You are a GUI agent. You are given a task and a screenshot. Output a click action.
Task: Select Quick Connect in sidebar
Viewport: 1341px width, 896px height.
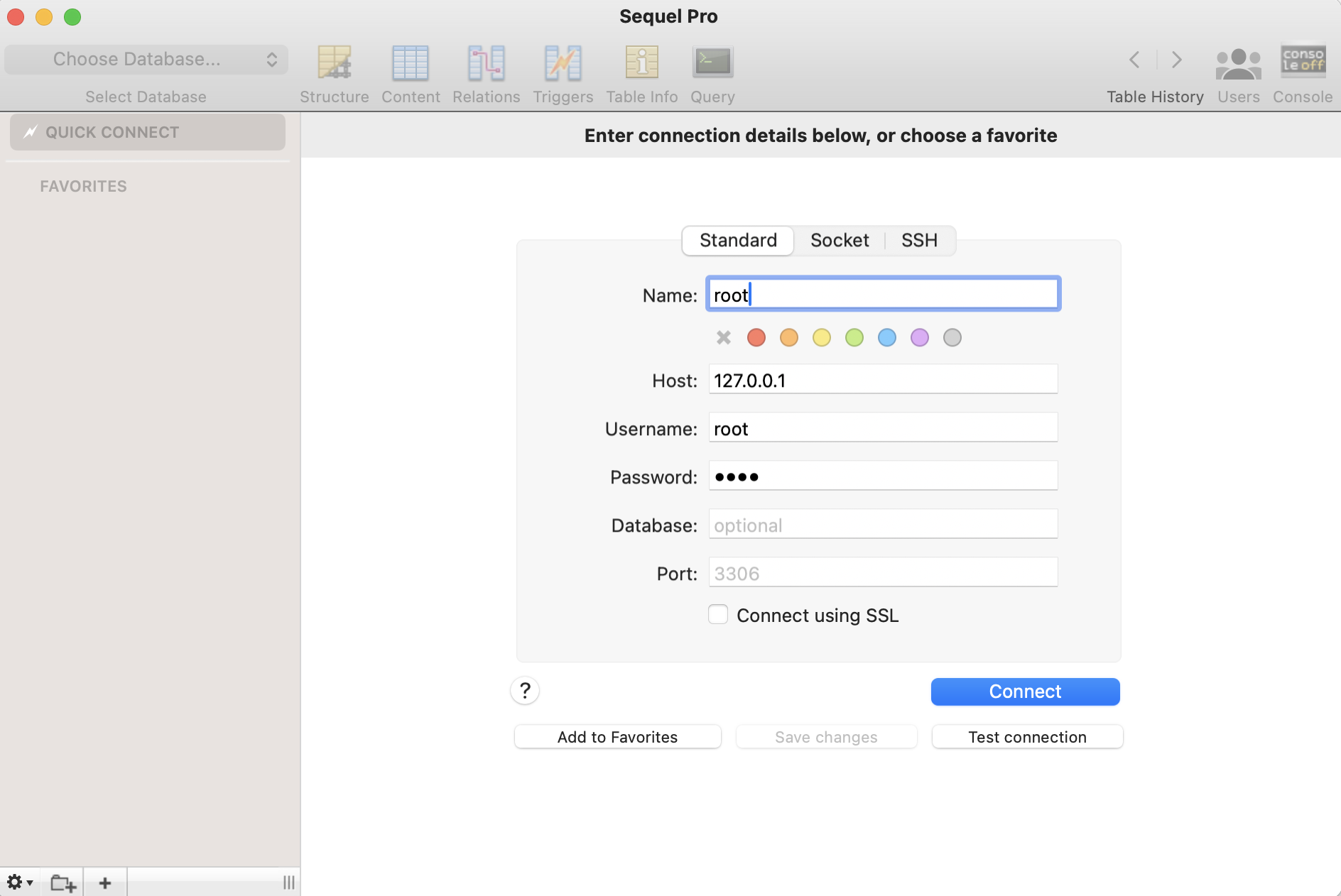[x=148, y=132]
